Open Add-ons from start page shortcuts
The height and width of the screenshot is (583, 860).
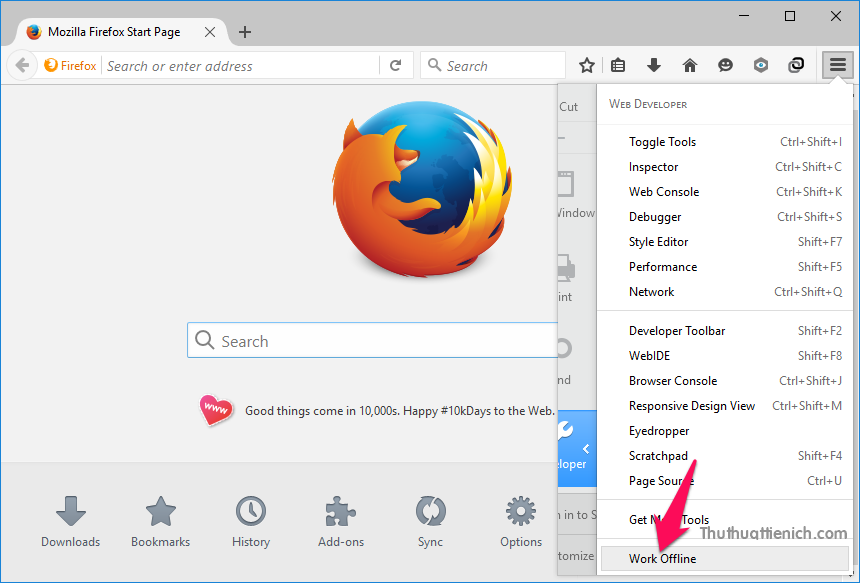click(x=341, y=522)
